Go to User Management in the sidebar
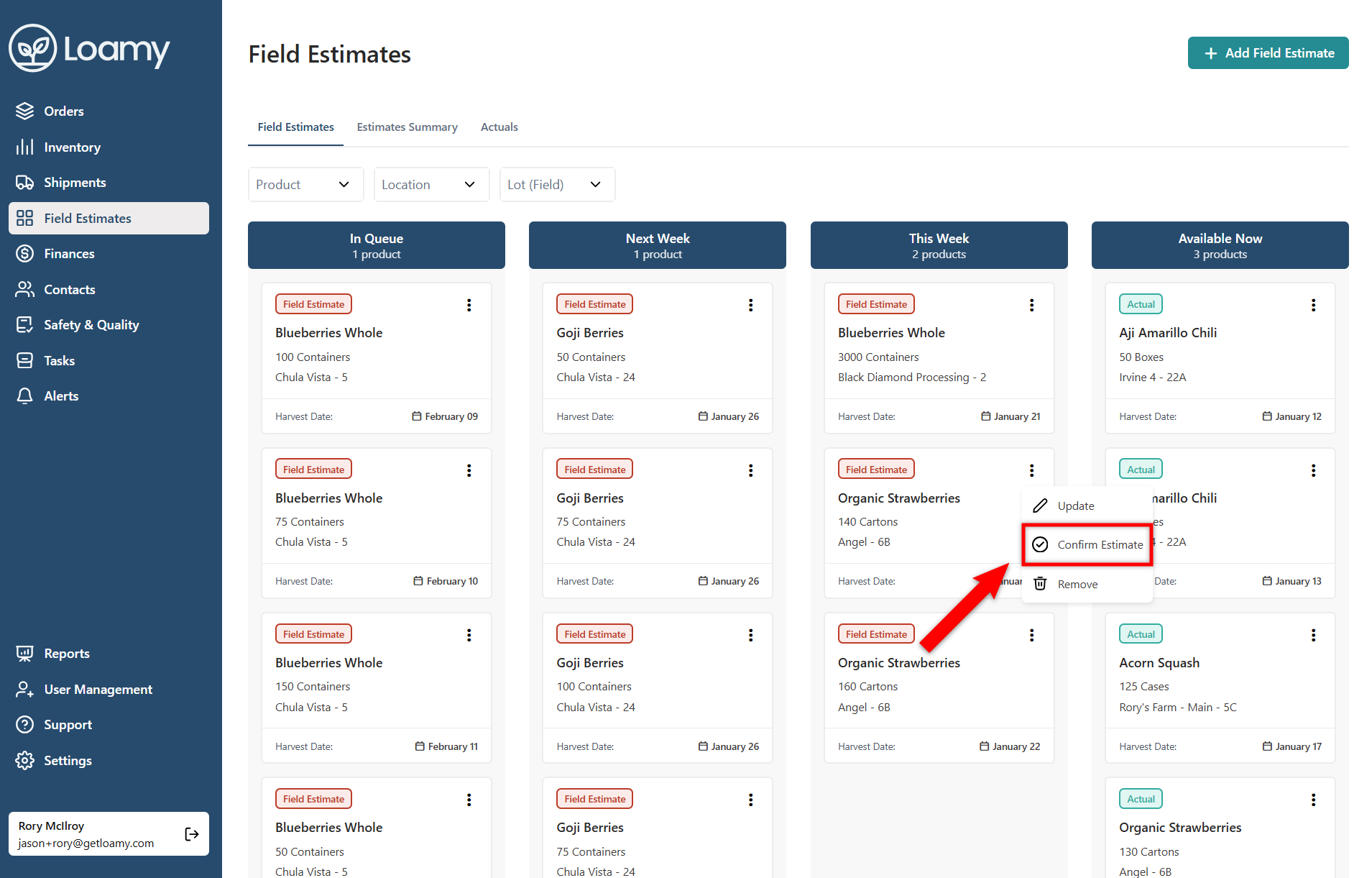Screen dimensions: 1372x878 pos(98,690)
